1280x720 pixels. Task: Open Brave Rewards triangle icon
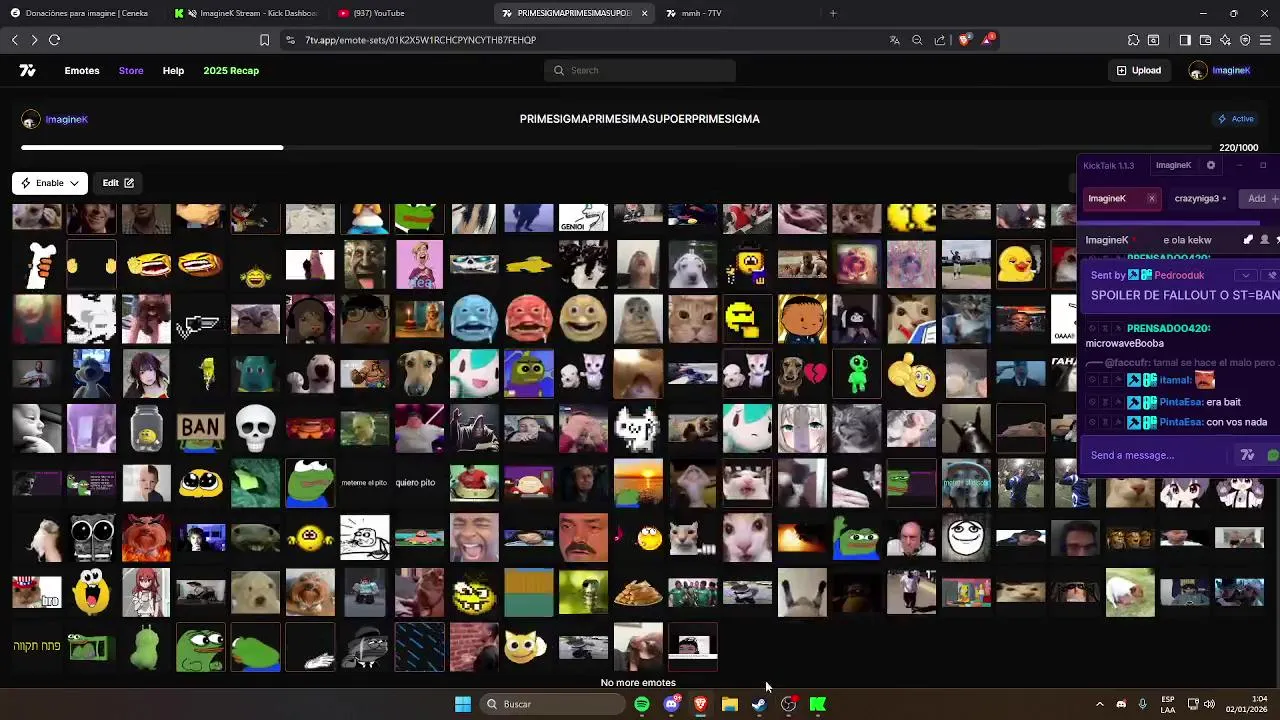988,39
